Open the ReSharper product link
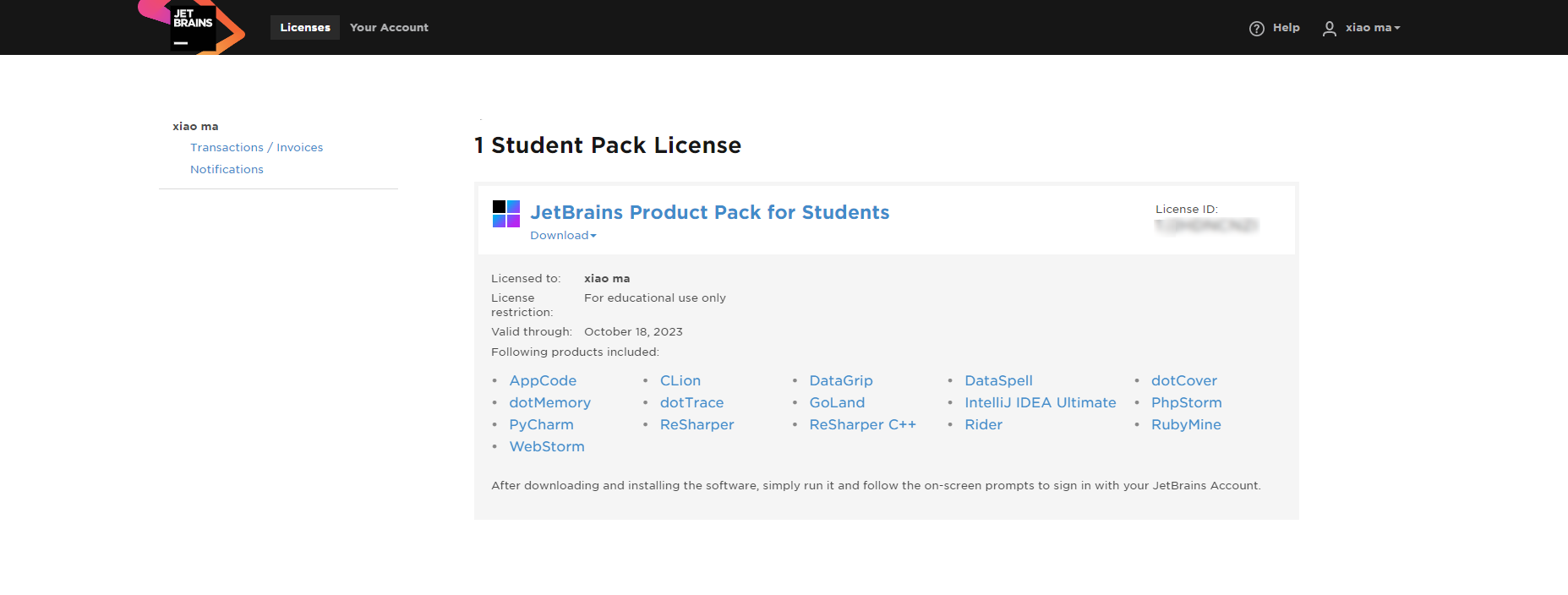The height and width of the screenshot is (595, 1568). pyautogui.click(x=697, y=424)
